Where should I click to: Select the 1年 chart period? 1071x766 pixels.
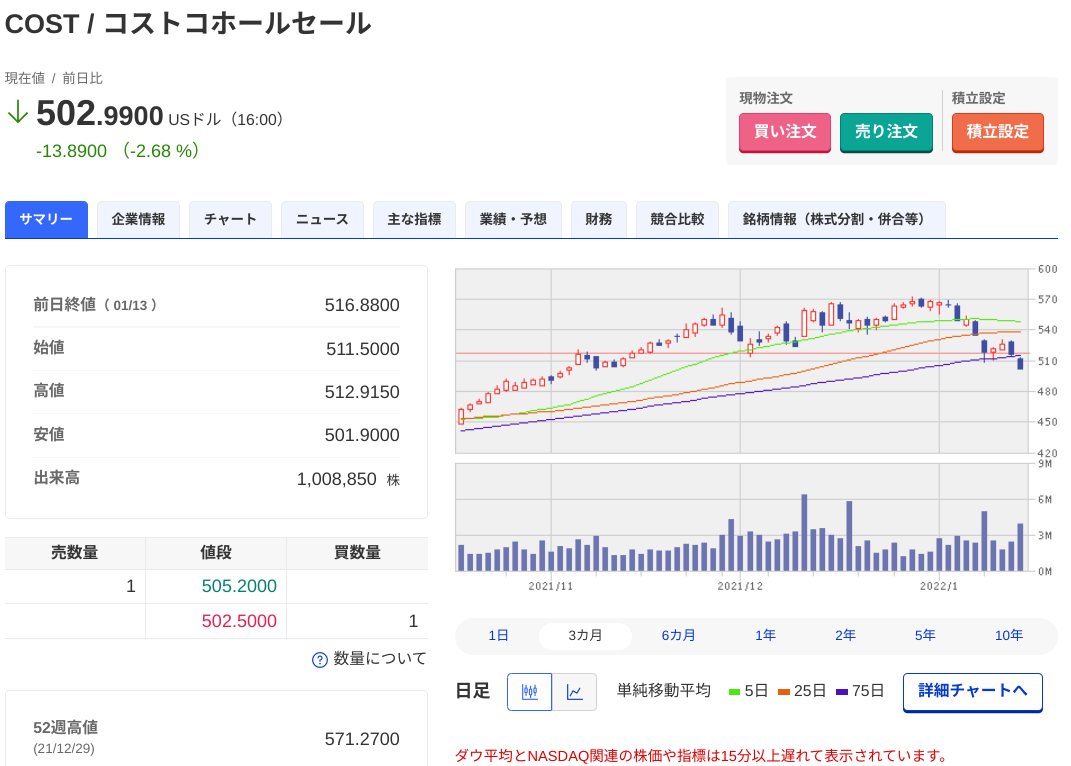pos(765,635)
